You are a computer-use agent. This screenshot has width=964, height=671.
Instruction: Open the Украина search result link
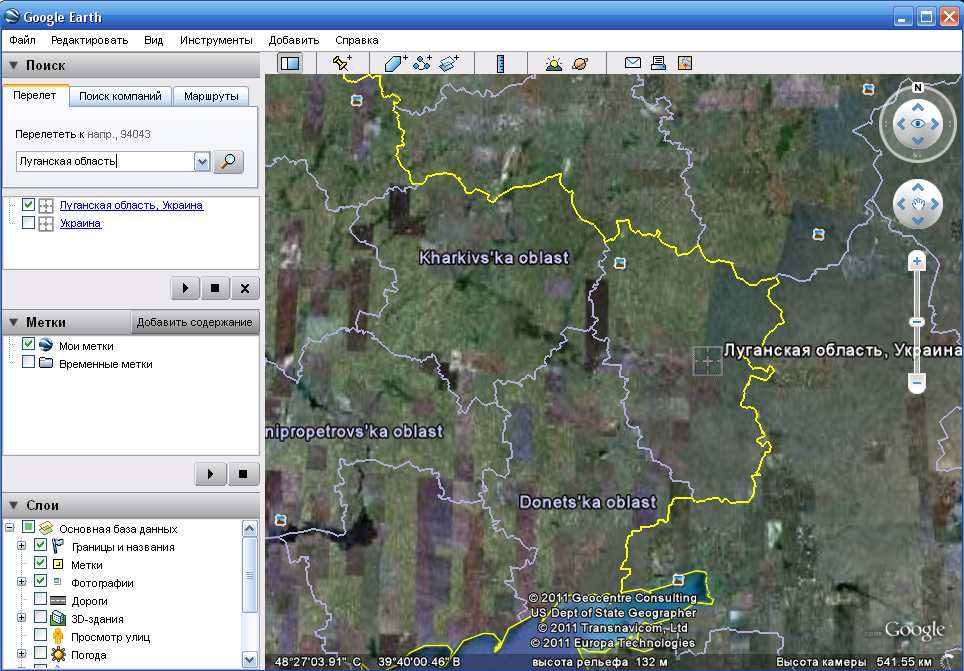coord(80,223)
